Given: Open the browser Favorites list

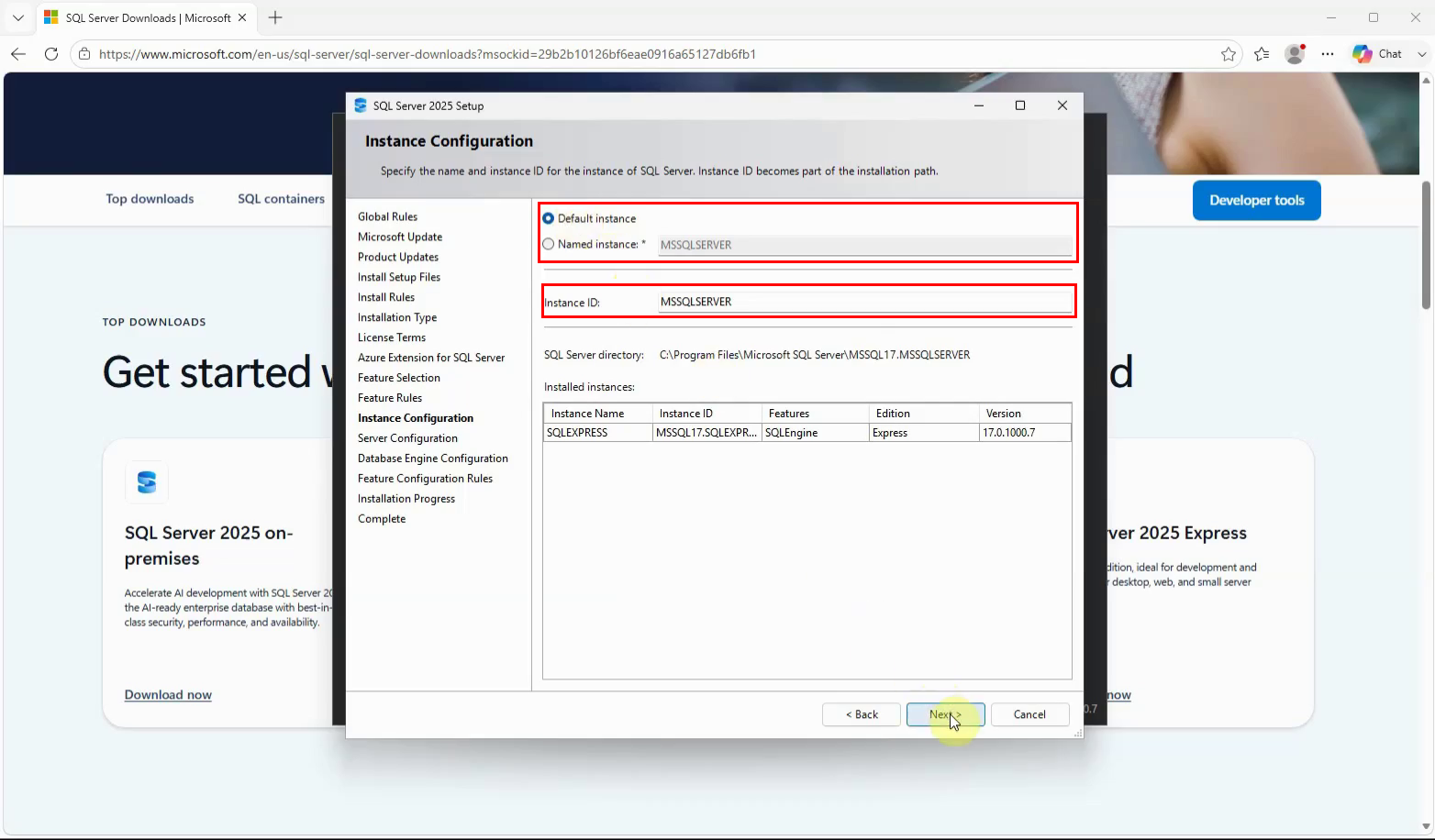Looking at the screenshot, I should pyautogui.click(x=1262, y=54).
